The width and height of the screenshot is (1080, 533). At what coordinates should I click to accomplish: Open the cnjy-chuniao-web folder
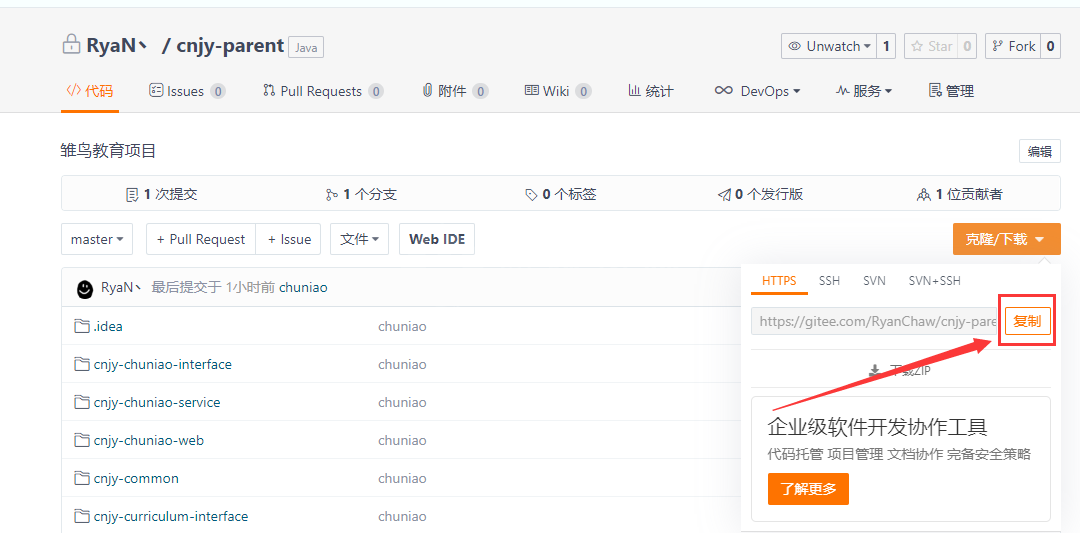(x=149, y=440)
